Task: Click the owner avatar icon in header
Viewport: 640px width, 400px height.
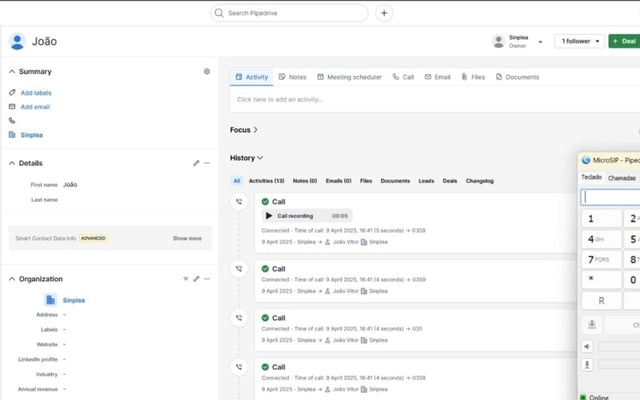Action: click(498, 41)
